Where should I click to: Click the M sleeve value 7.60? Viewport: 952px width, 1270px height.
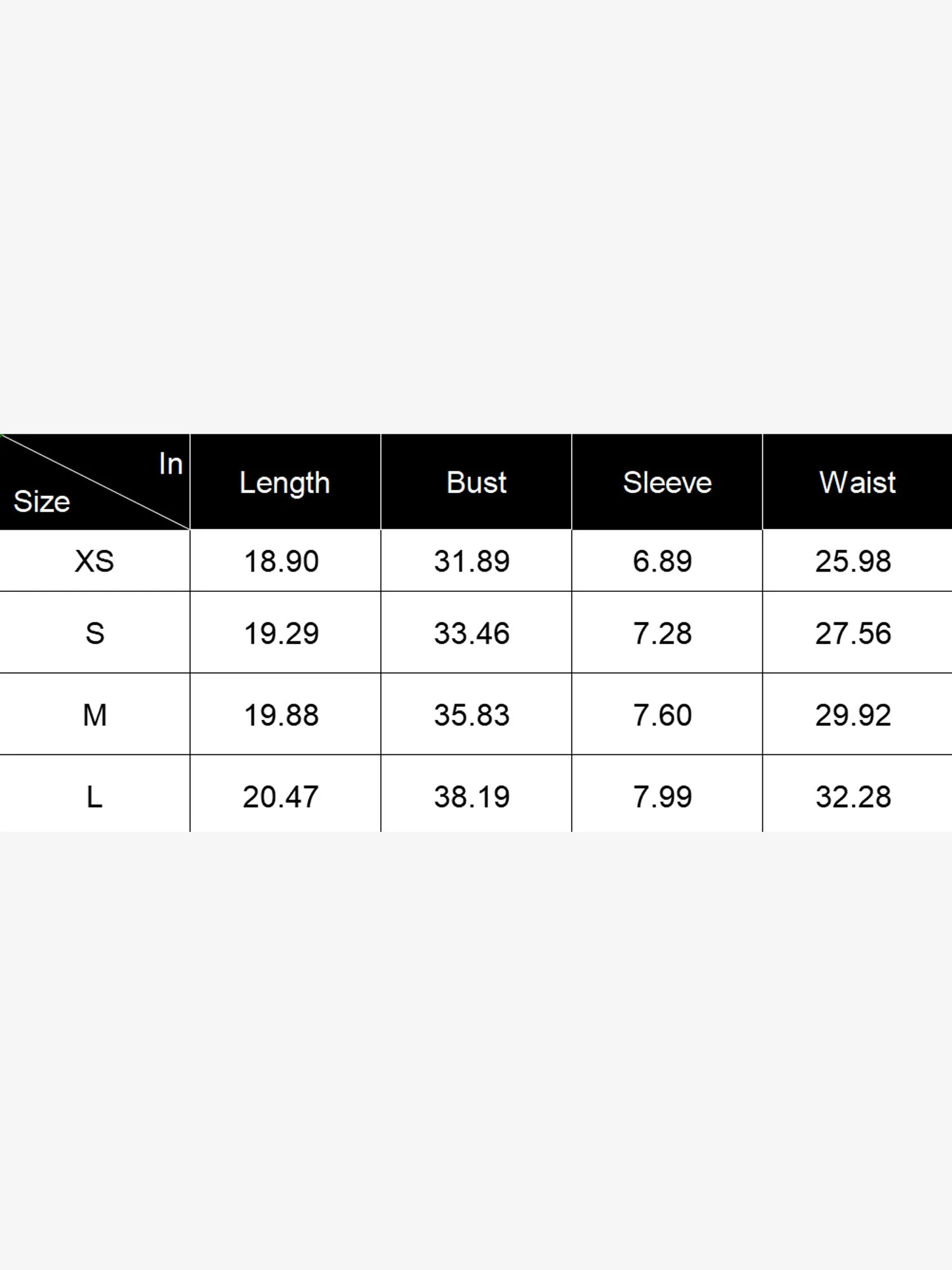click(662, 715)
